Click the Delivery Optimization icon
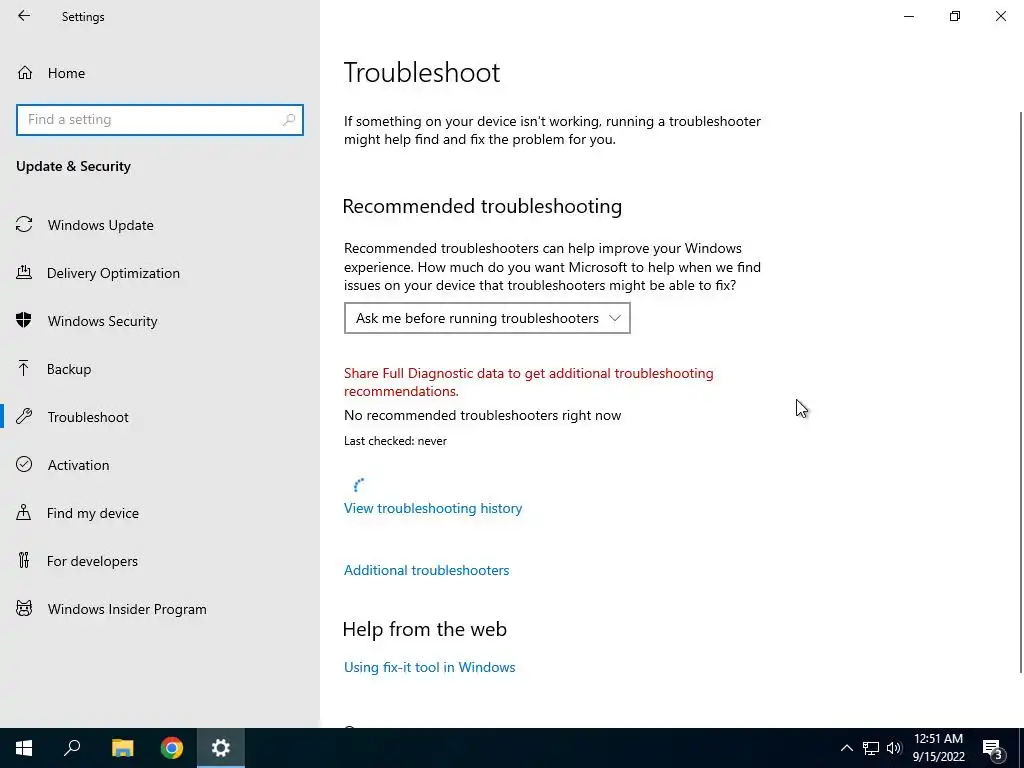The width and height of the screenshot is (1024, 768). point(24,272)
